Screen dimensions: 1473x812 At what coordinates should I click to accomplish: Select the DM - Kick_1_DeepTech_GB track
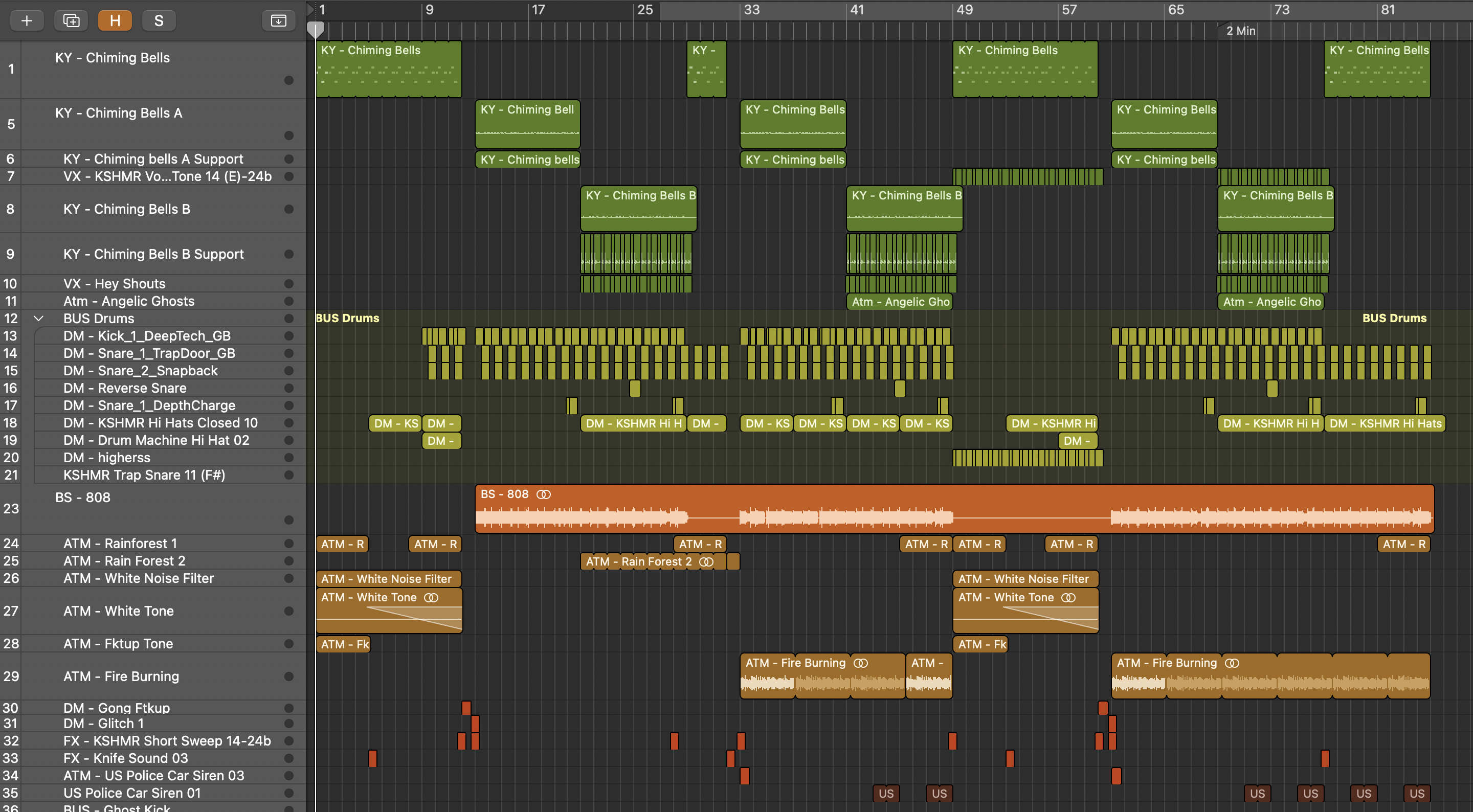click(153, 335)
